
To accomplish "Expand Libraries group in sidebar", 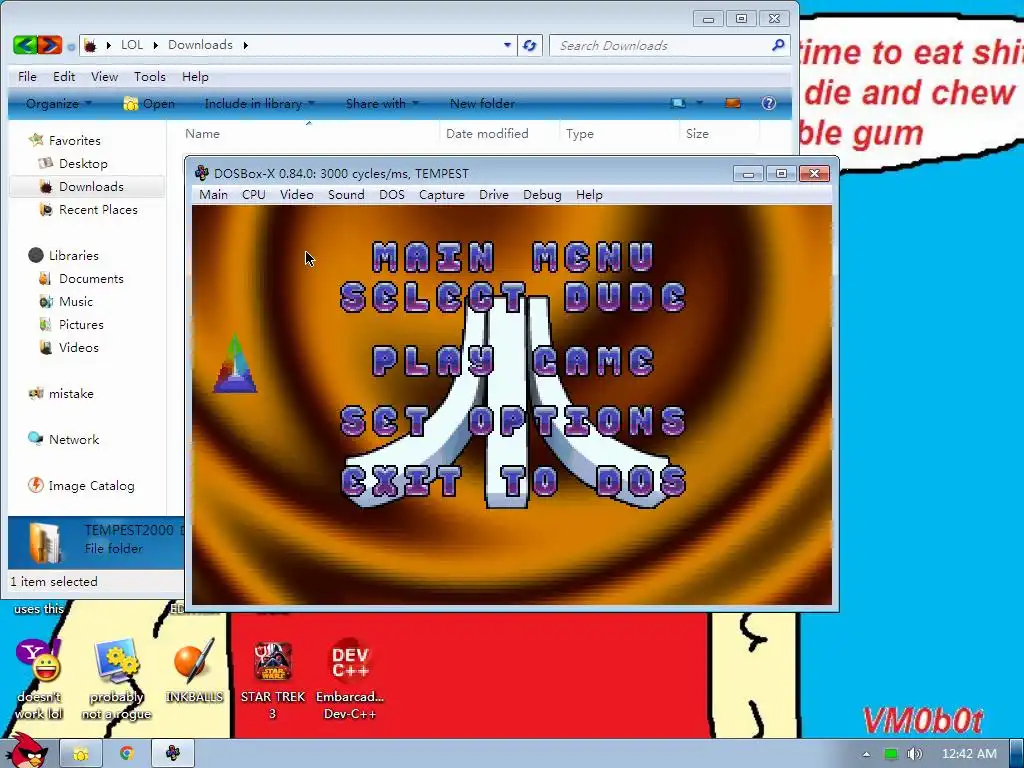I will (73, 255).
